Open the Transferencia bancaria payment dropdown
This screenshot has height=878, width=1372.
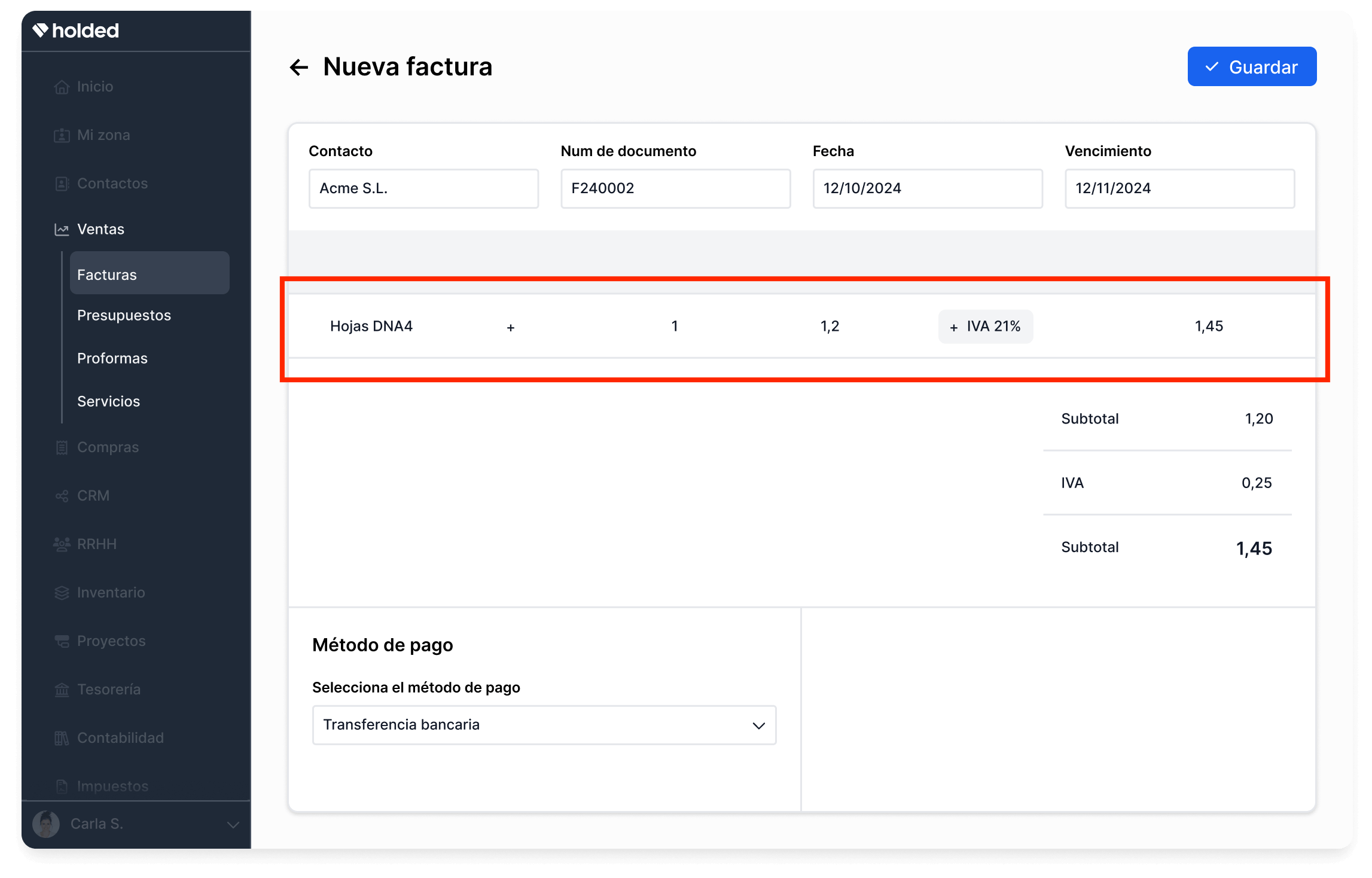(544, 725)
